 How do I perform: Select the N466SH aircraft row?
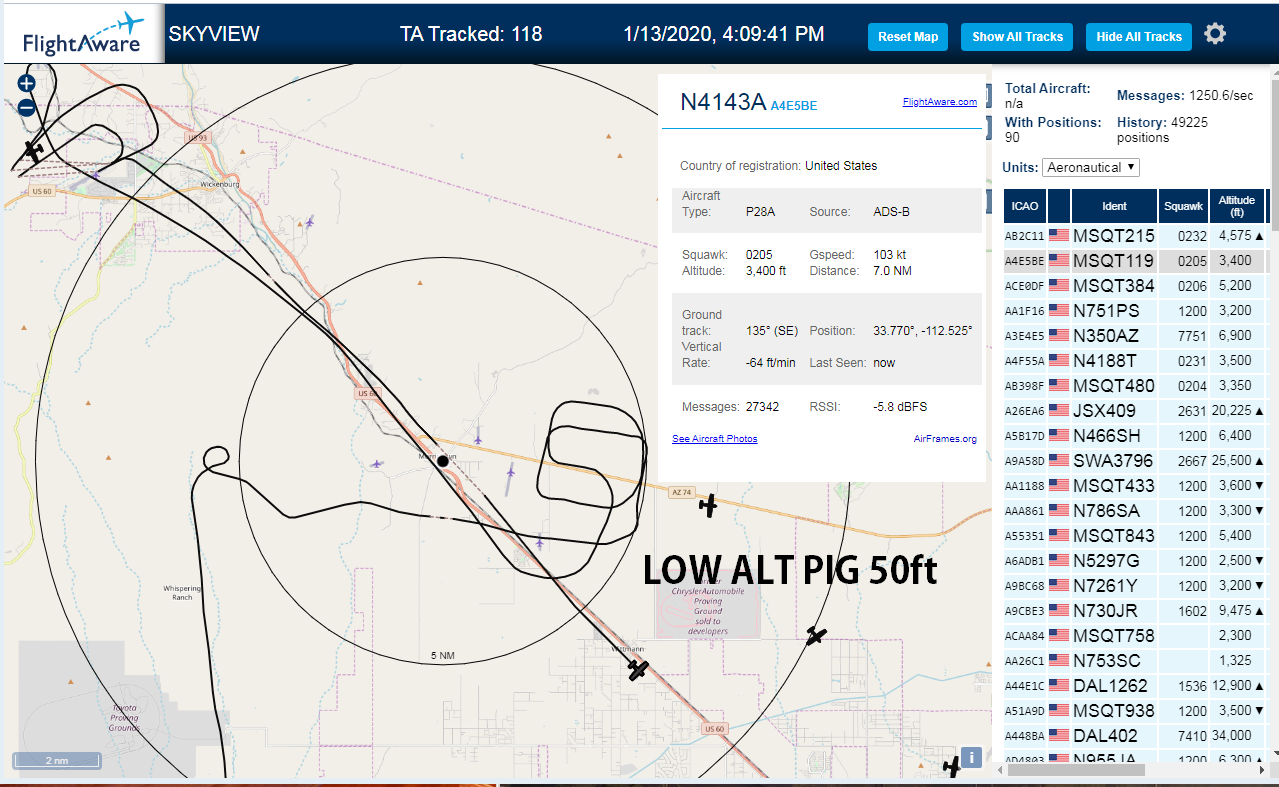1136,436
